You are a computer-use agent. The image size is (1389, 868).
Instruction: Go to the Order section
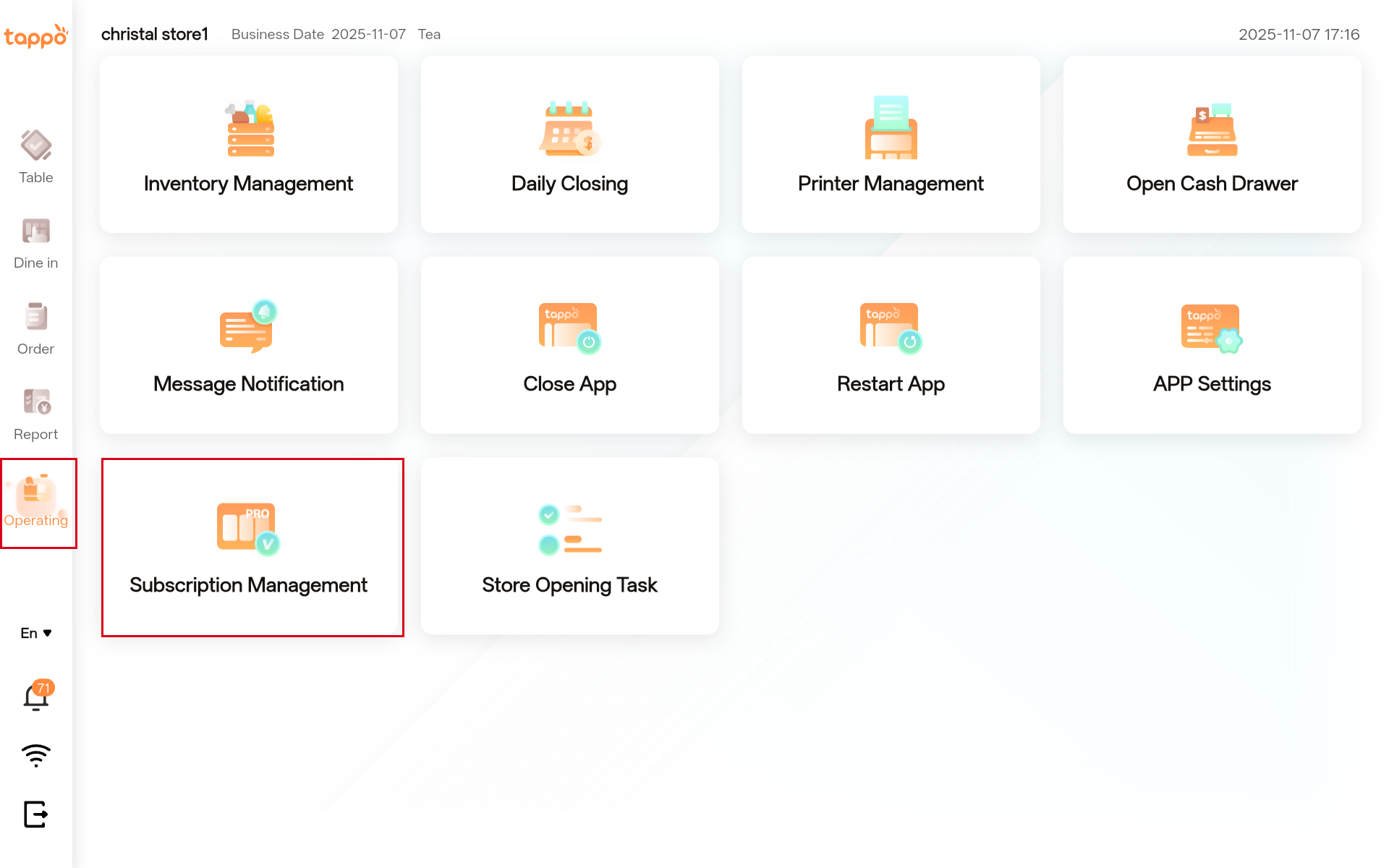[x=35, y=328]
